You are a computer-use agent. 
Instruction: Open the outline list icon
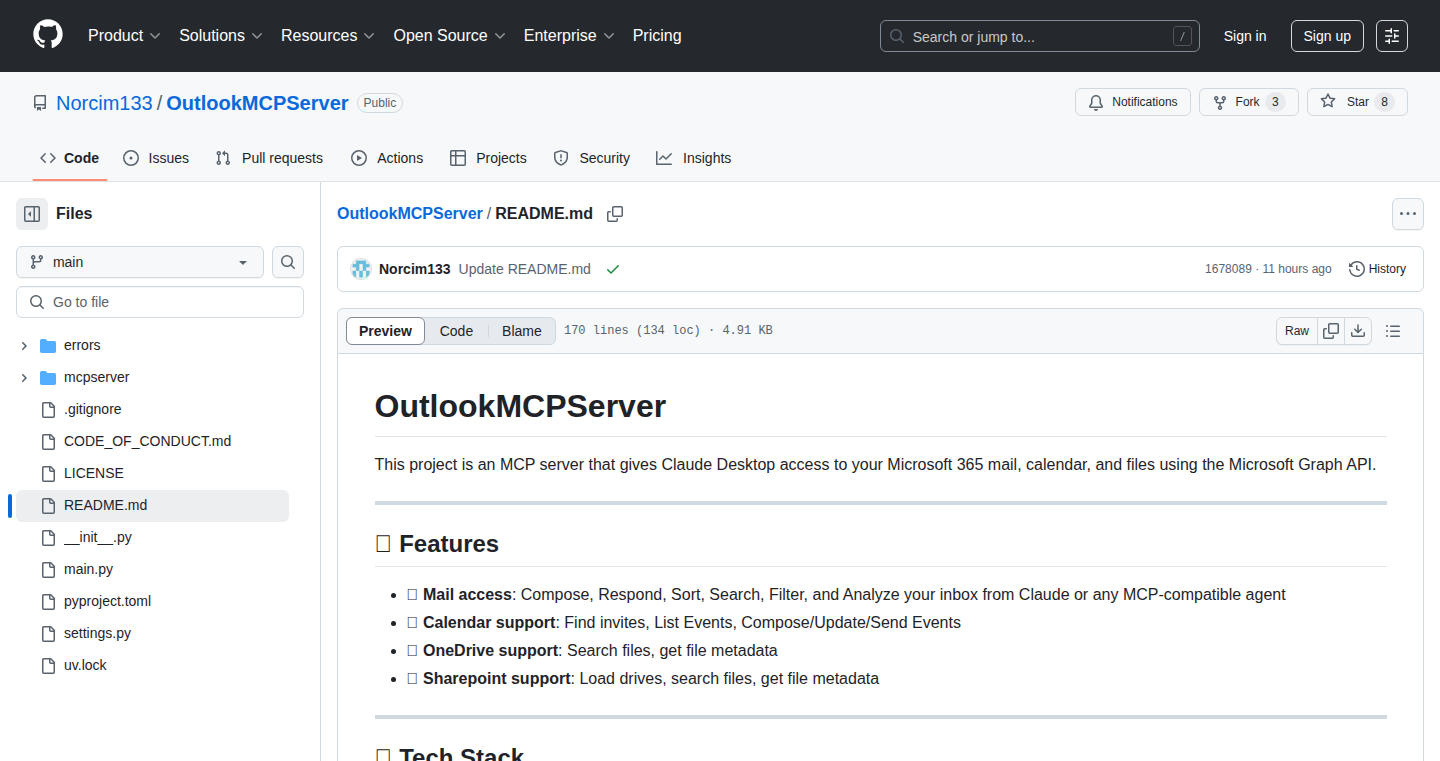pos(1393,331)
